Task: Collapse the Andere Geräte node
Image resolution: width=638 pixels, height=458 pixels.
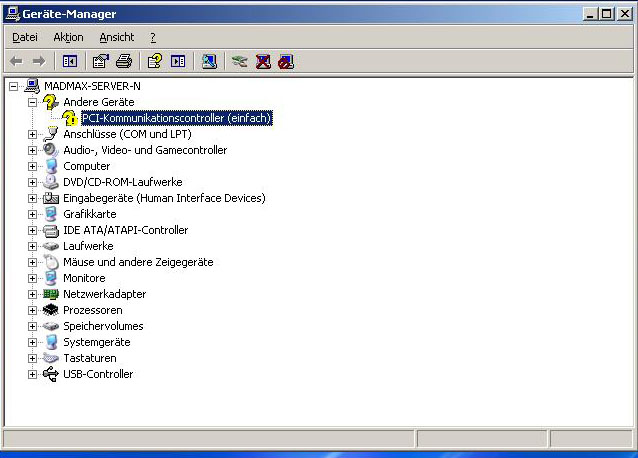Action: (x=33, y=102)
